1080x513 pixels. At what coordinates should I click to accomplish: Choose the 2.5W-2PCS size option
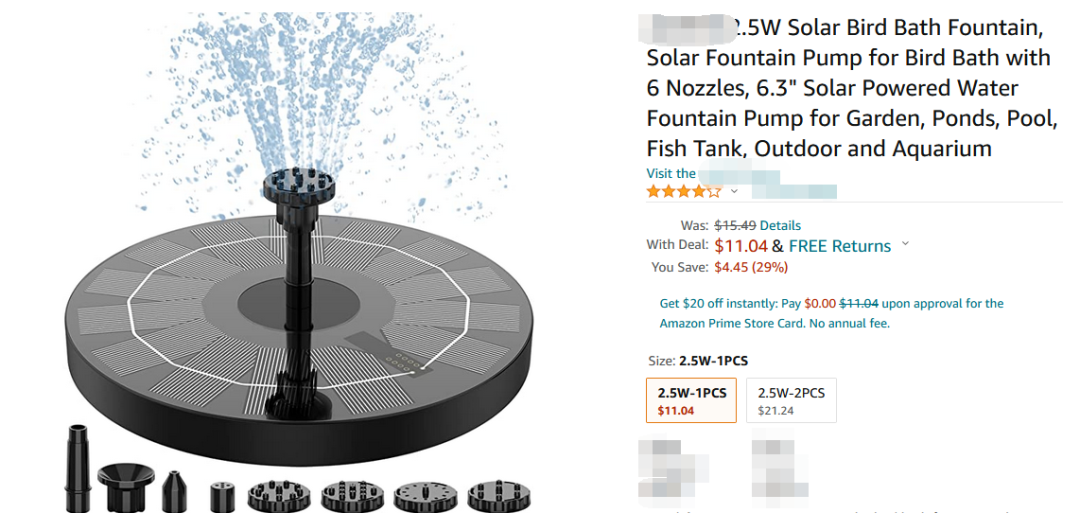click(791, 400)
